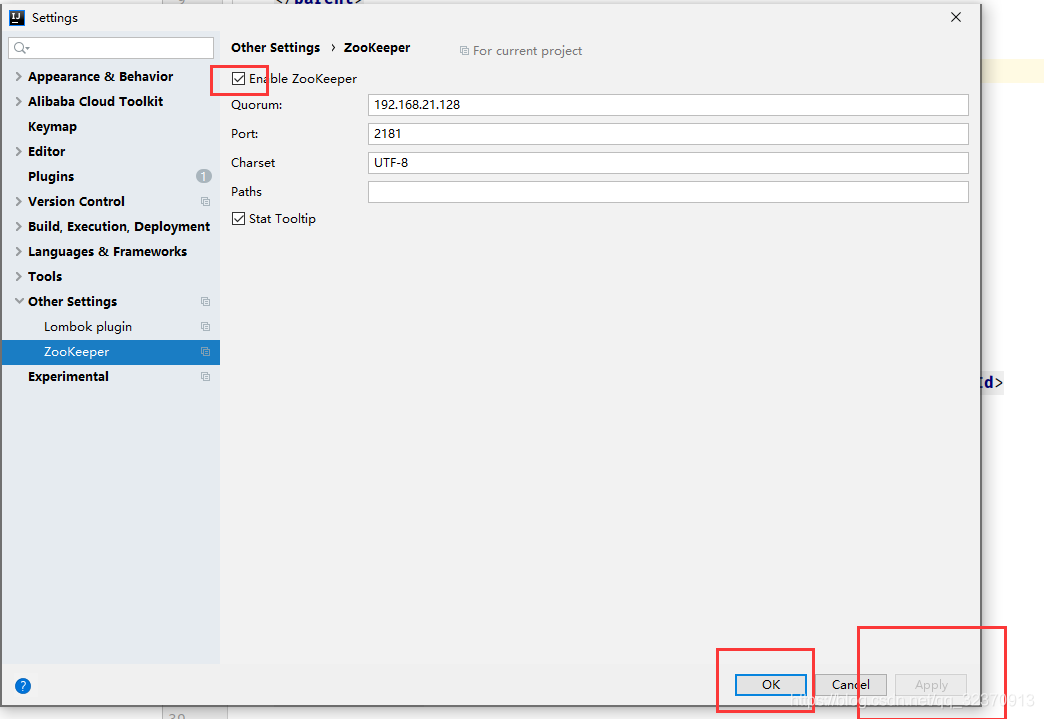Click the project-level icon beside ZooKeeper row
Viewport: 1044px width, 719px height.
tap(205, 352)
